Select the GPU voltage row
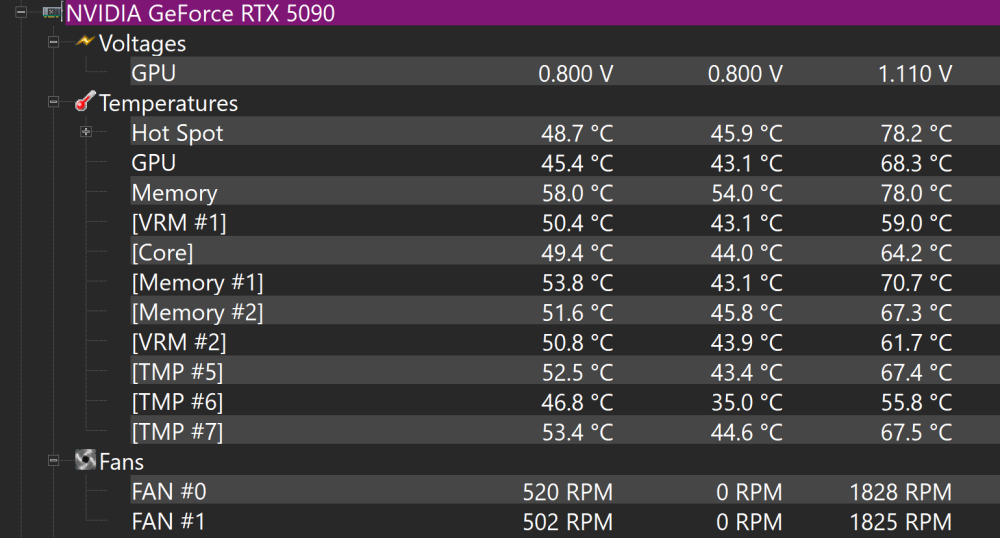1000x538 pixels. coord(565,71)
